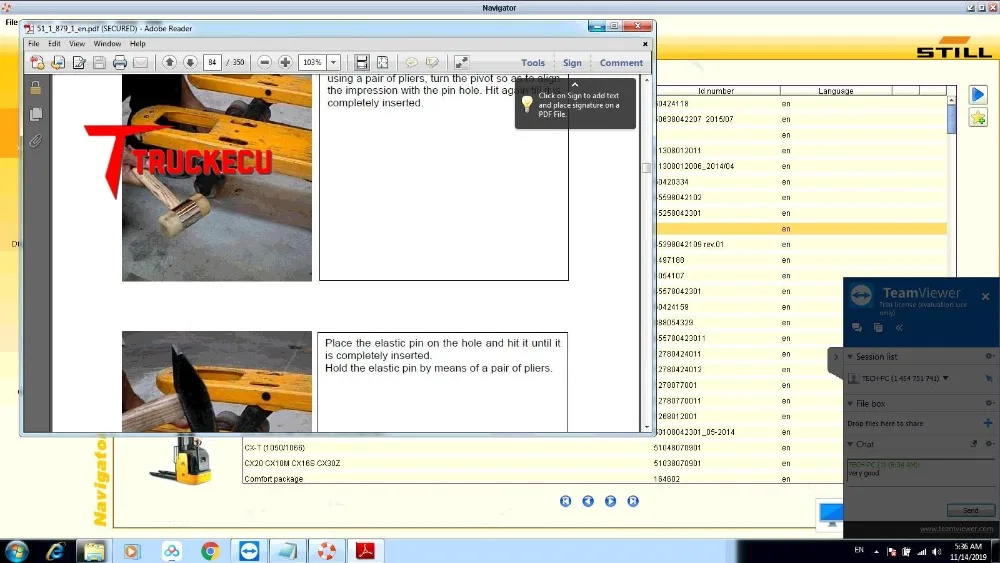Send the PDF by email envelope icon
The height and width of the screenshot is (563, 1000).
[x=140, y=62]
